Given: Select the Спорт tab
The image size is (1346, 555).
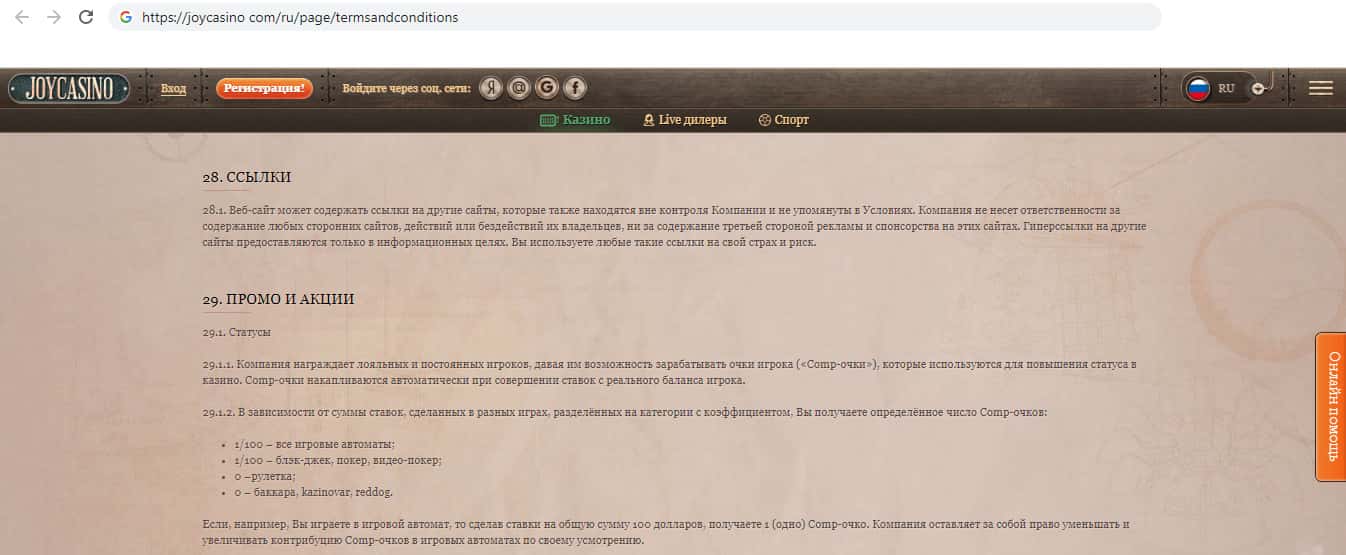Looking at the screenshot, I should [x=784, y=120].
